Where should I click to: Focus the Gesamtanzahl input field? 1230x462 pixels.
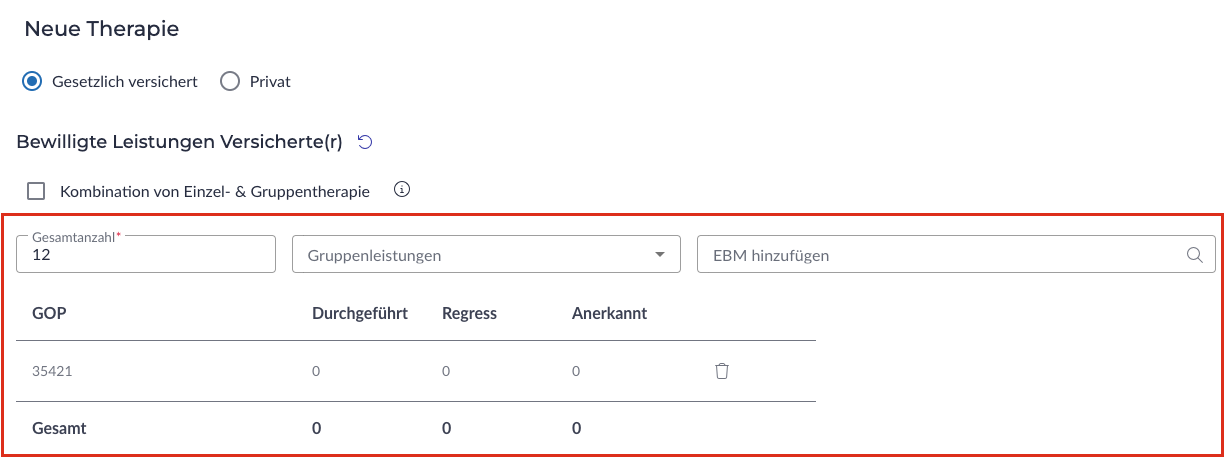click(146, 256)
